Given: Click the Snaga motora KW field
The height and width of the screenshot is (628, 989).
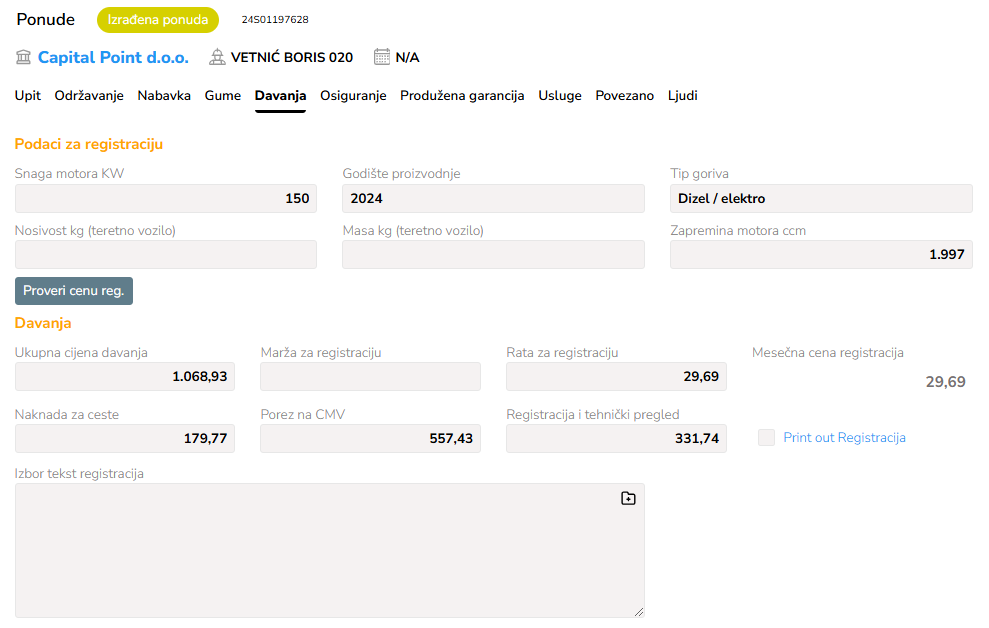Looking at the screenshot, I should (x=166, y=198).
